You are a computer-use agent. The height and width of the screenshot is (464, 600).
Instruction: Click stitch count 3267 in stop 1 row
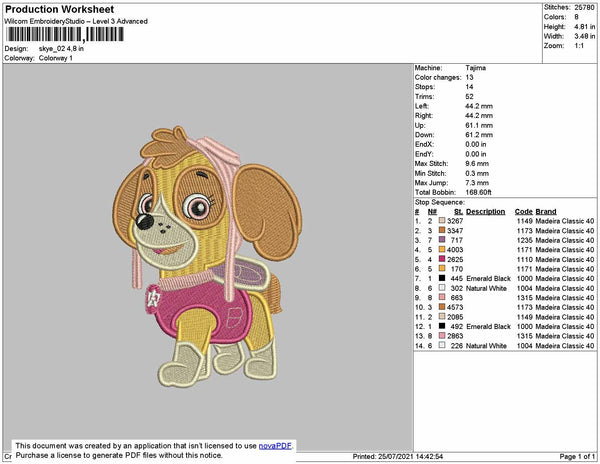point(455,221)
